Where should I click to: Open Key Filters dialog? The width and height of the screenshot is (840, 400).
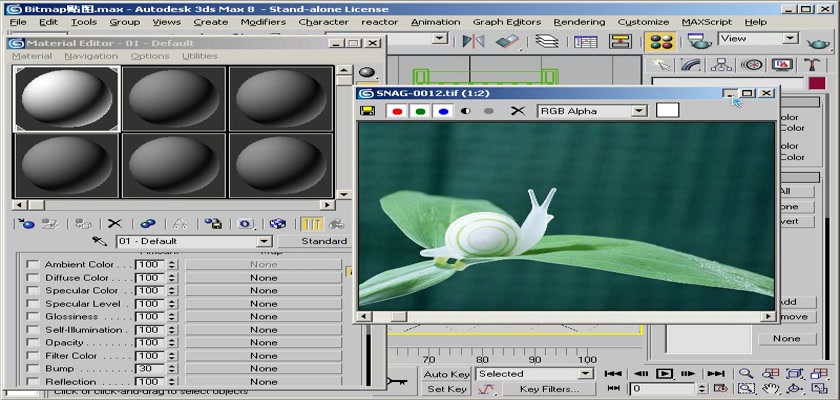pyautogui.click(x=549, y=389)
